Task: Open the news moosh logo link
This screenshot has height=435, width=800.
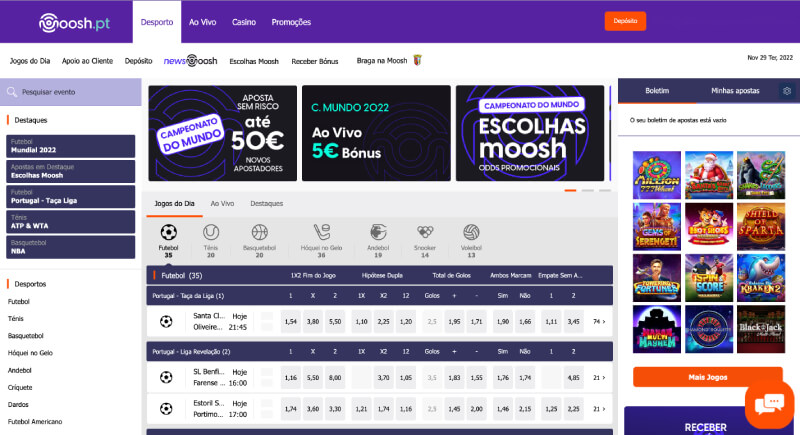Action: pos(190,61)
